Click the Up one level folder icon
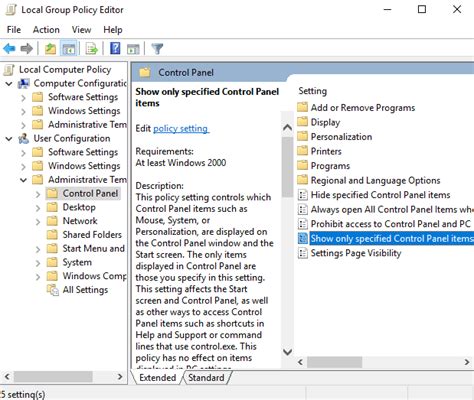 point(50,49)
